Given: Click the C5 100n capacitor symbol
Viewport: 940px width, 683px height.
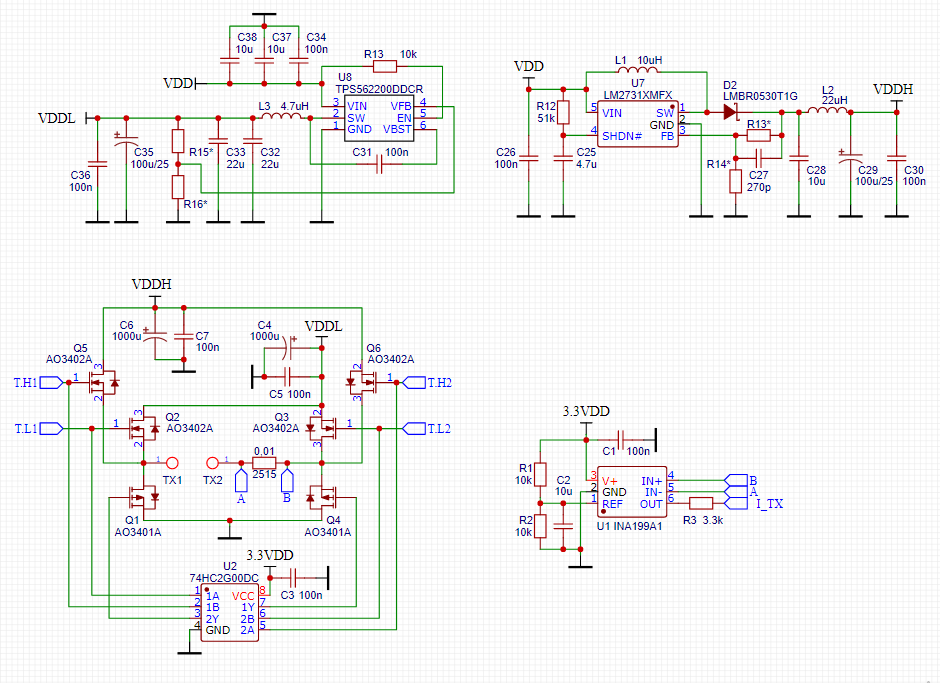Looking at the screenshot, I should click(288, 377).
